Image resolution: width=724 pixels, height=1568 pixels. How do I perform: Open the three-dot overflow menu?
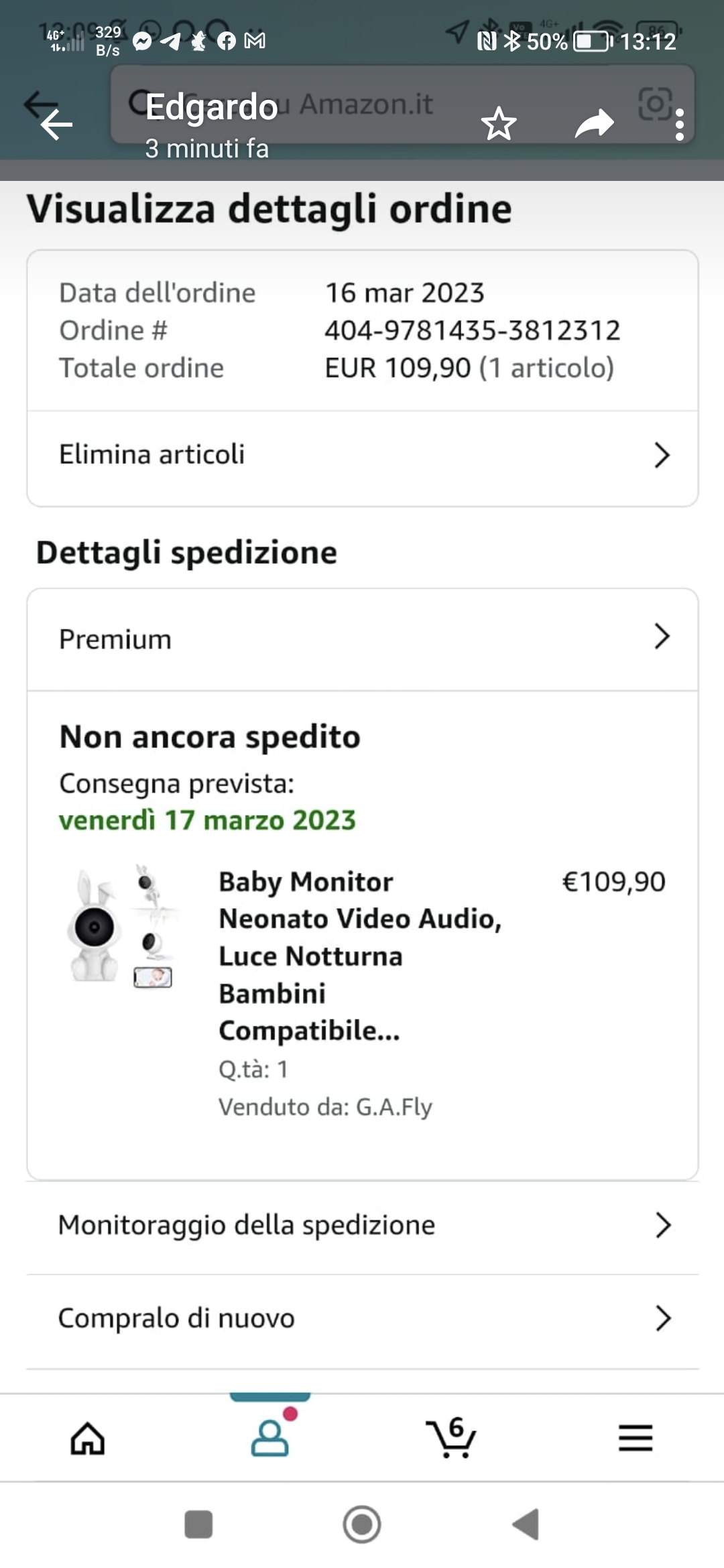click(x=680, y=125)
